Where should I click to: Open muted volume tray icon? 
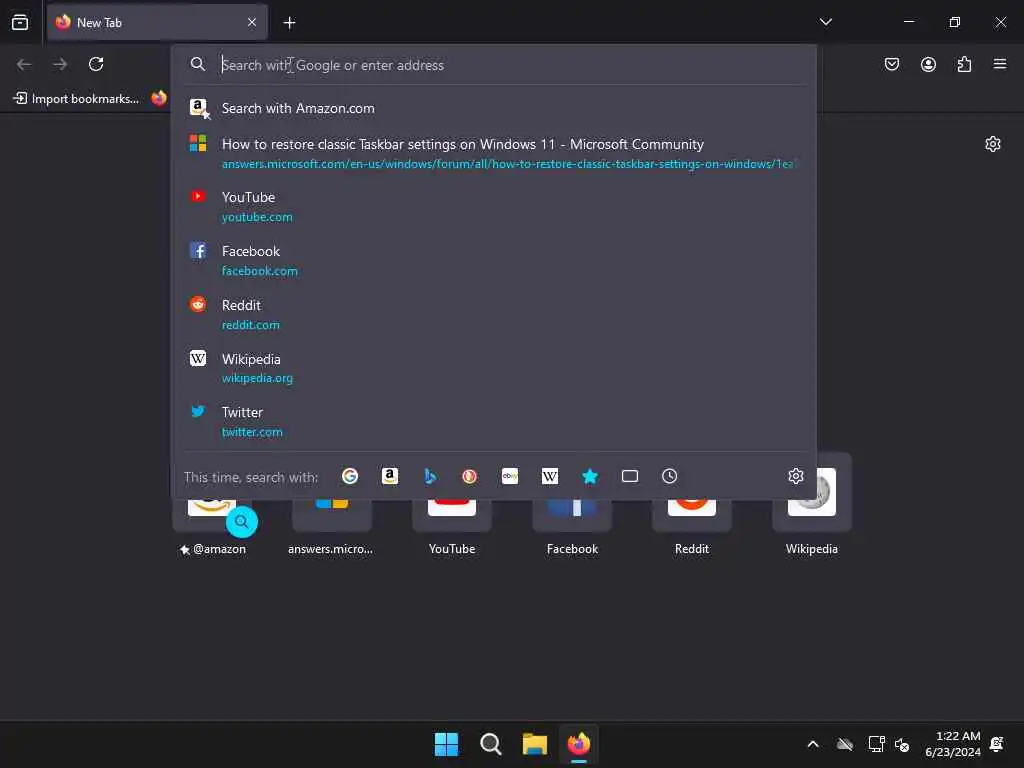point(902,744)
